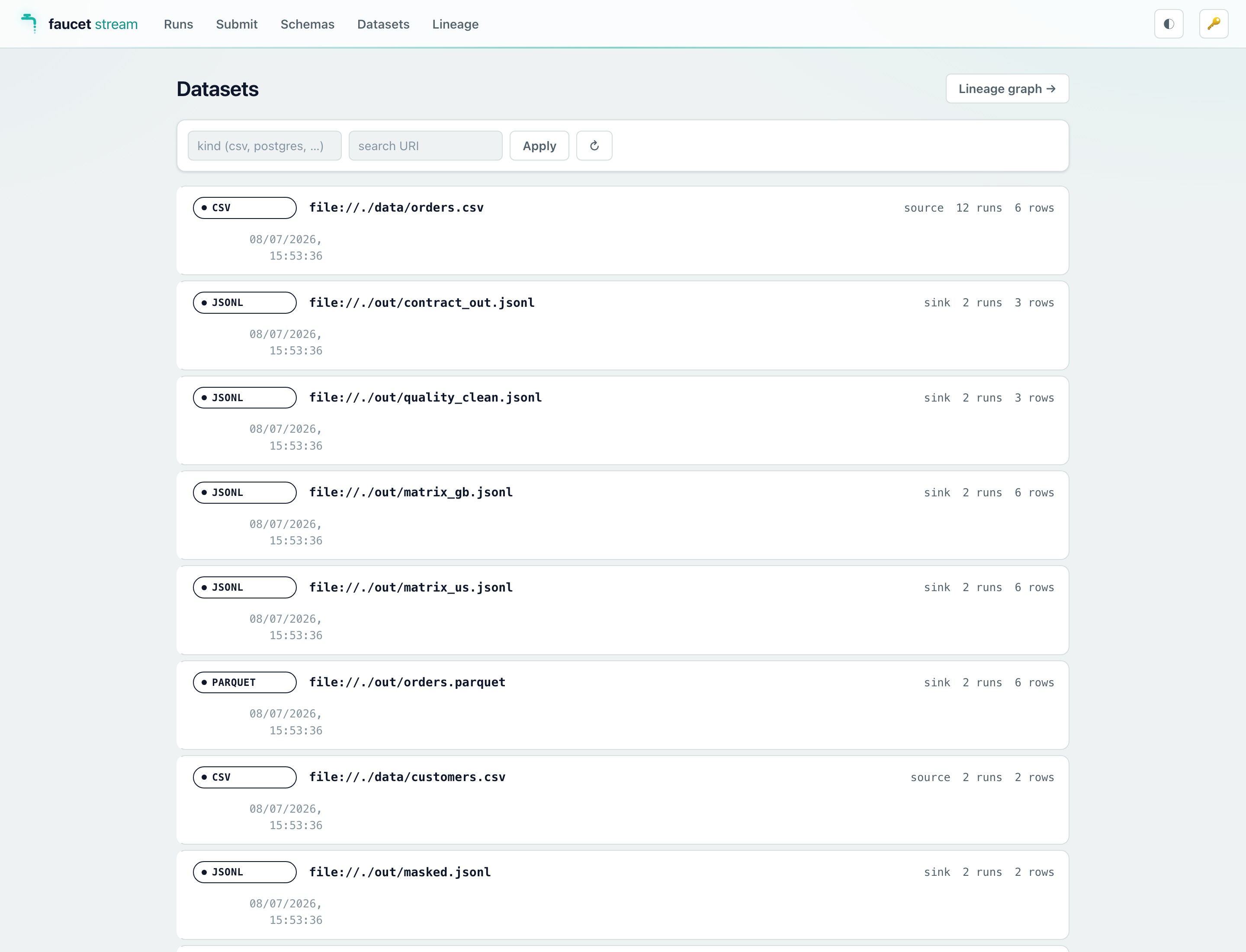Open the Runs nav item
Screen dimensions: 1246x952
[x=179, y=24]
